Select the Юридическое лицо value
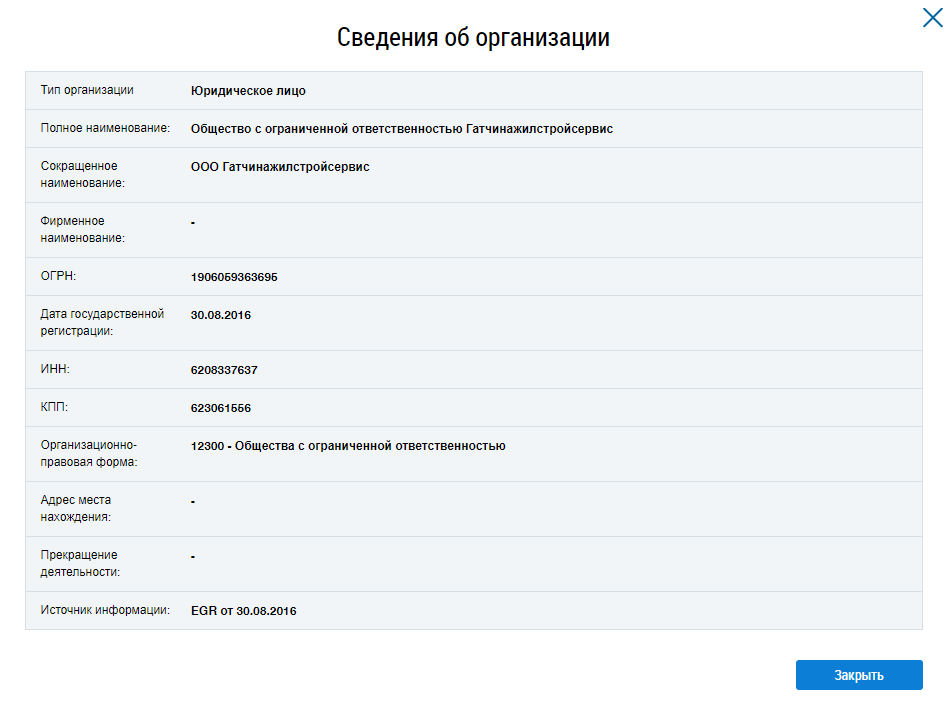 click(248, 91)
